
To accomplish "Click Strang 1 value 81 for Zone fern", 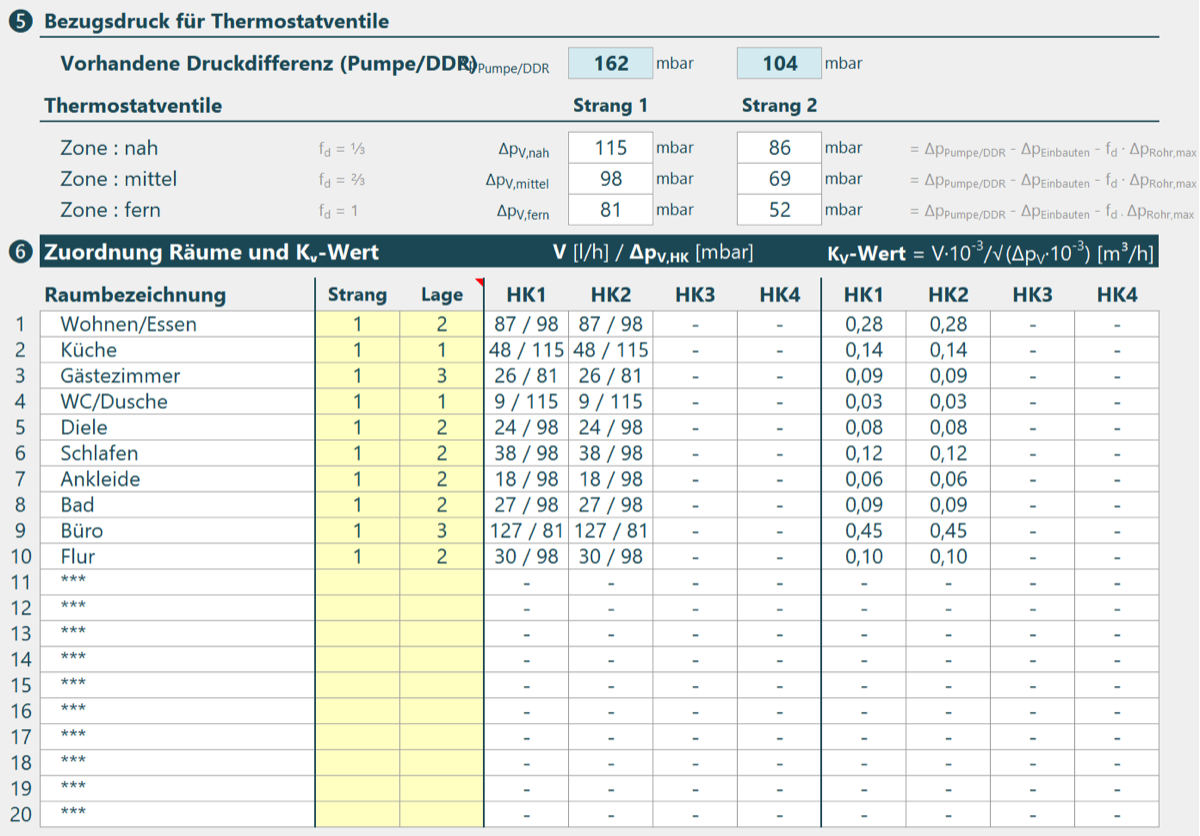I will (611, 210).
